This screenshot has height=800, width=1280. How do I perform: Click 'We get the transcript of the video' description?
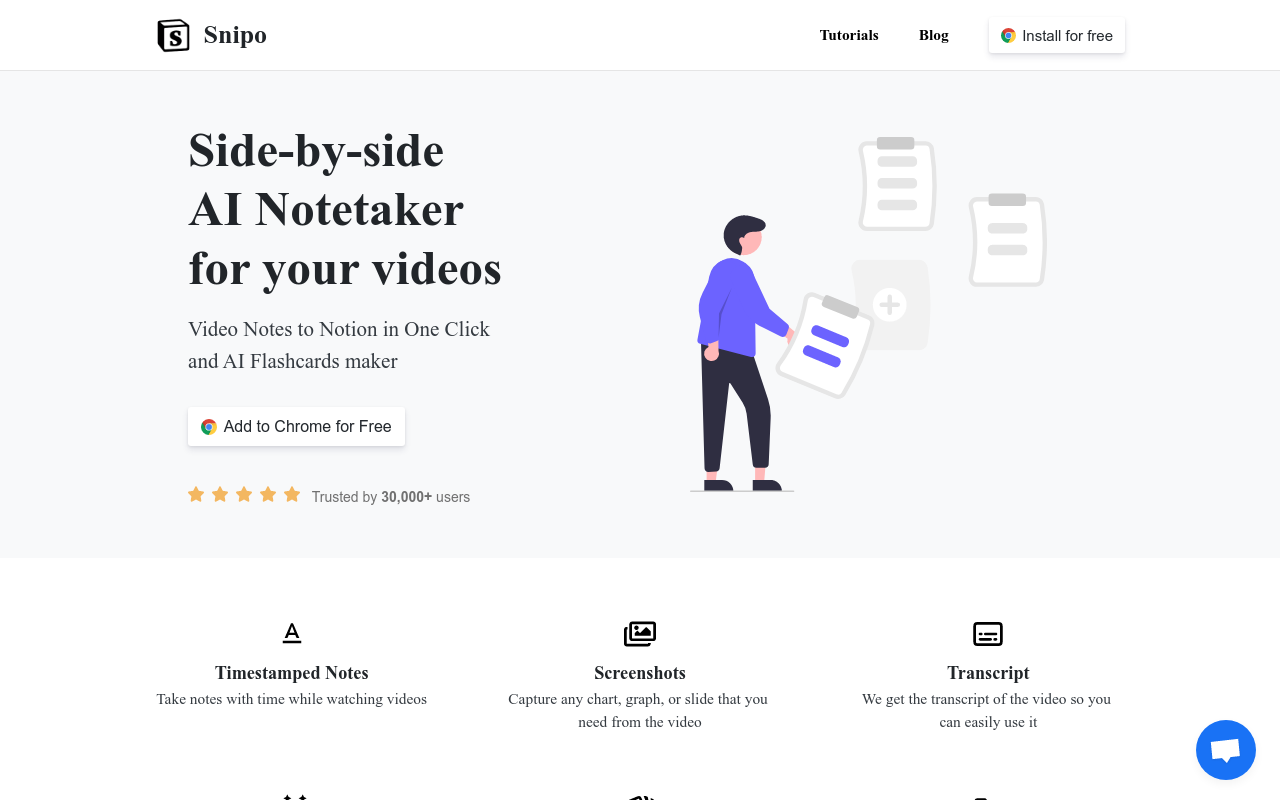click(987, 710)
